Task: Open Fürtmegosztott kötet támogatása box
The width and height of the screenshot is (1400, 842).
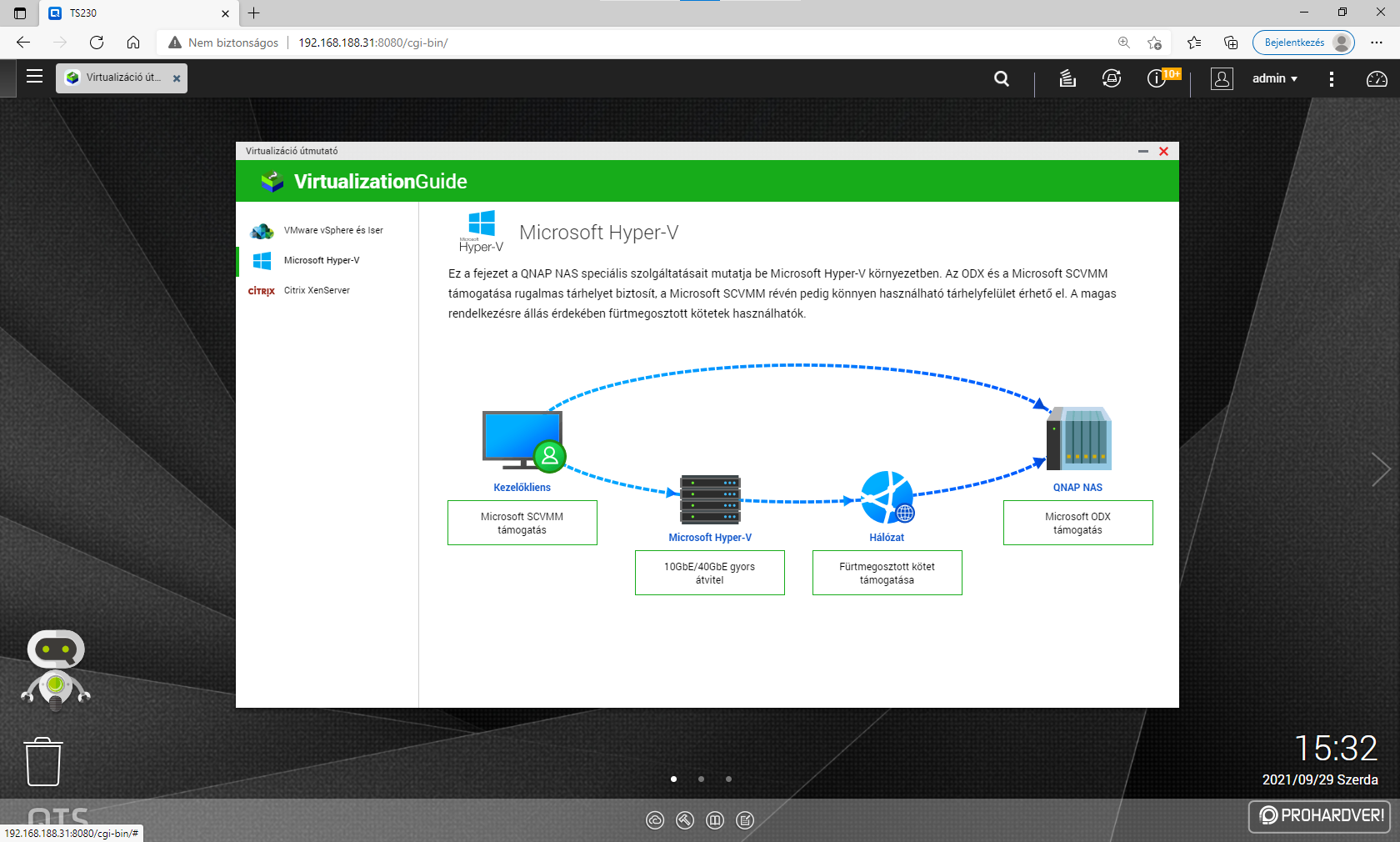Action: [887, 573]
